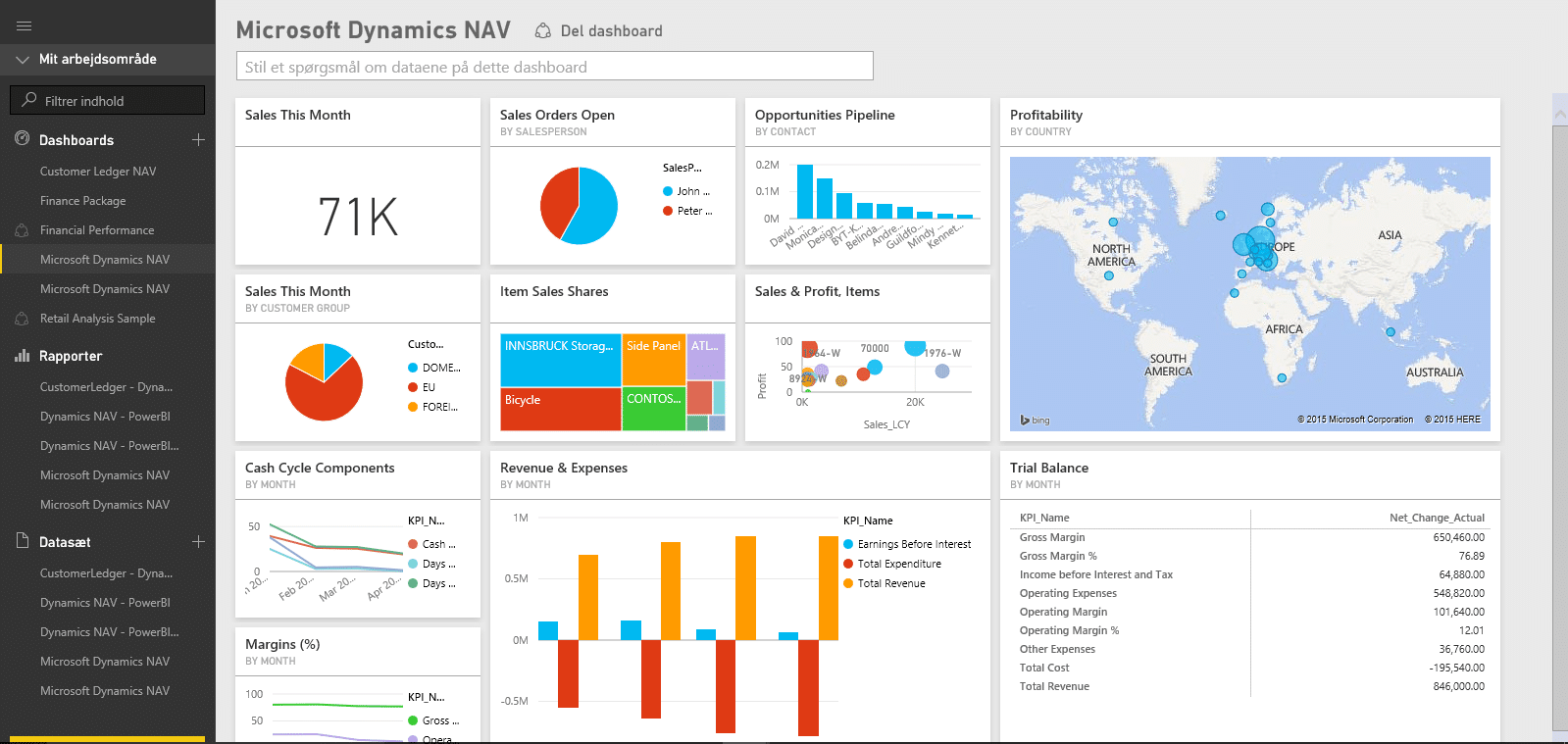
Task: Open CustomerLedger - Dyna... report under Rapporter
Action: (x=106, y=387)
